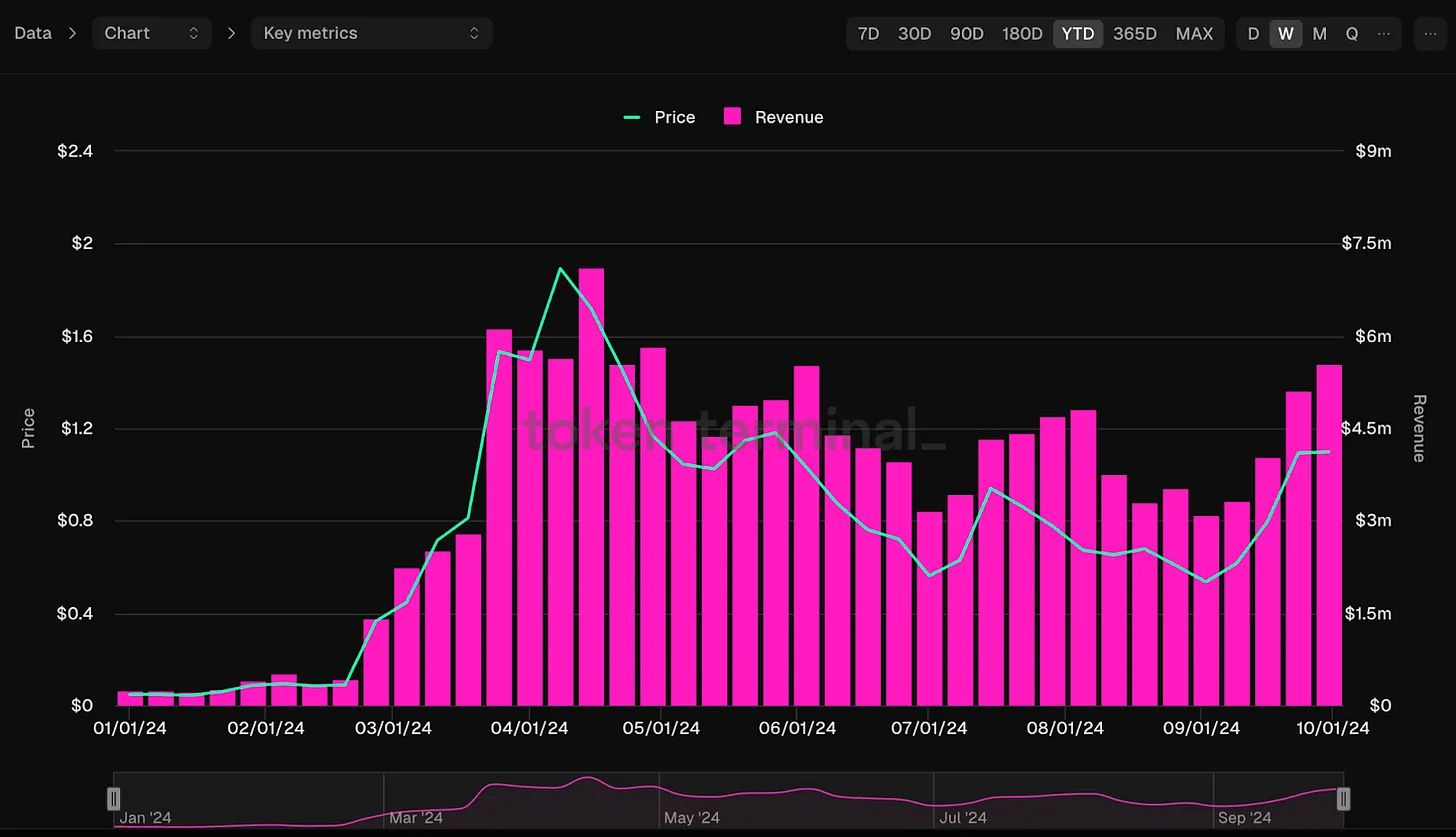Select the MAX time range

[x=1194, y=33]
